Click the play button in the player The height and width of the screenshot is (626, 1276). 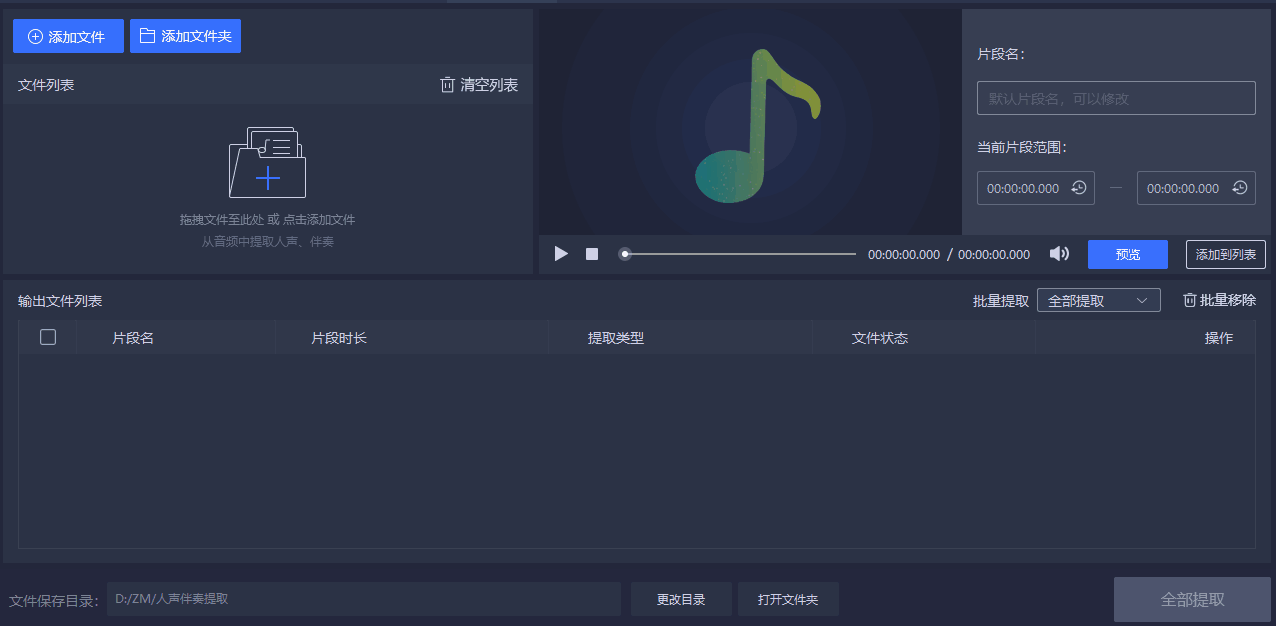[x=561, y=254]
